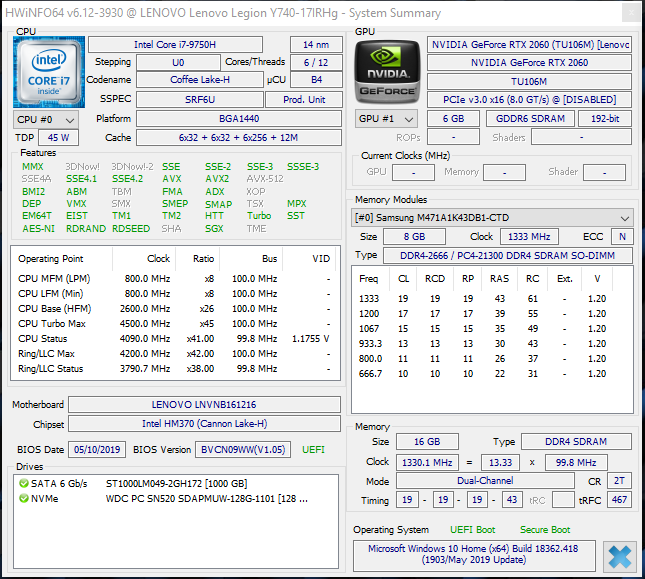Image resolution: width=645 pixels, height=579 pixels.
Task: Open the CPU #0 selector dropdown
Action: tap(46, 120)
